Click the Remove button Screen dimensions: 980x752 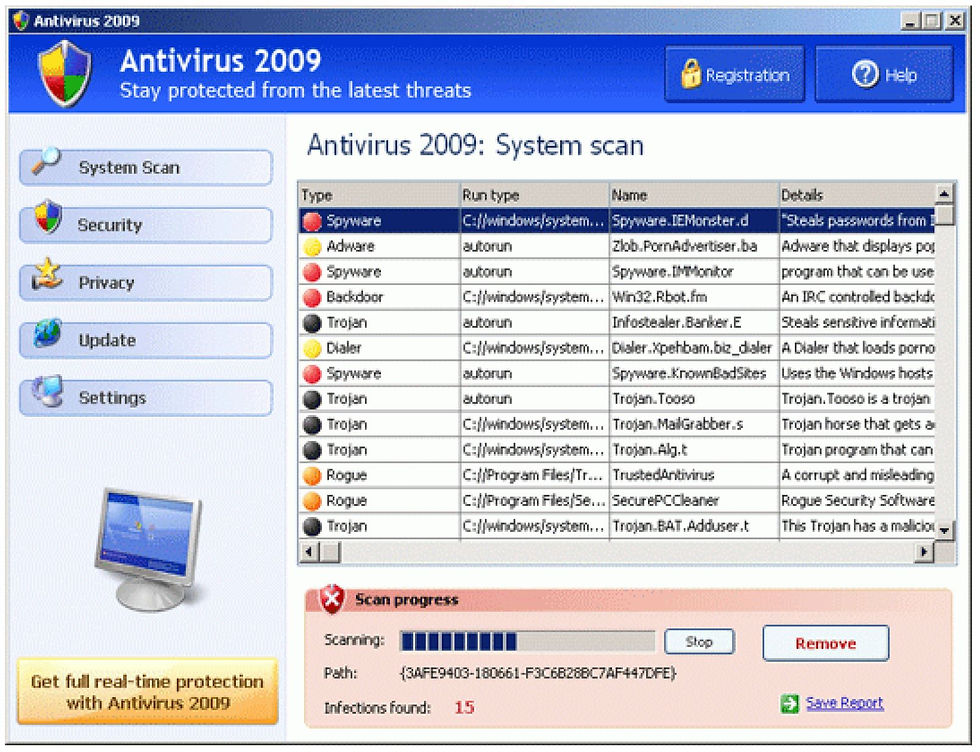tap(825, 643)
